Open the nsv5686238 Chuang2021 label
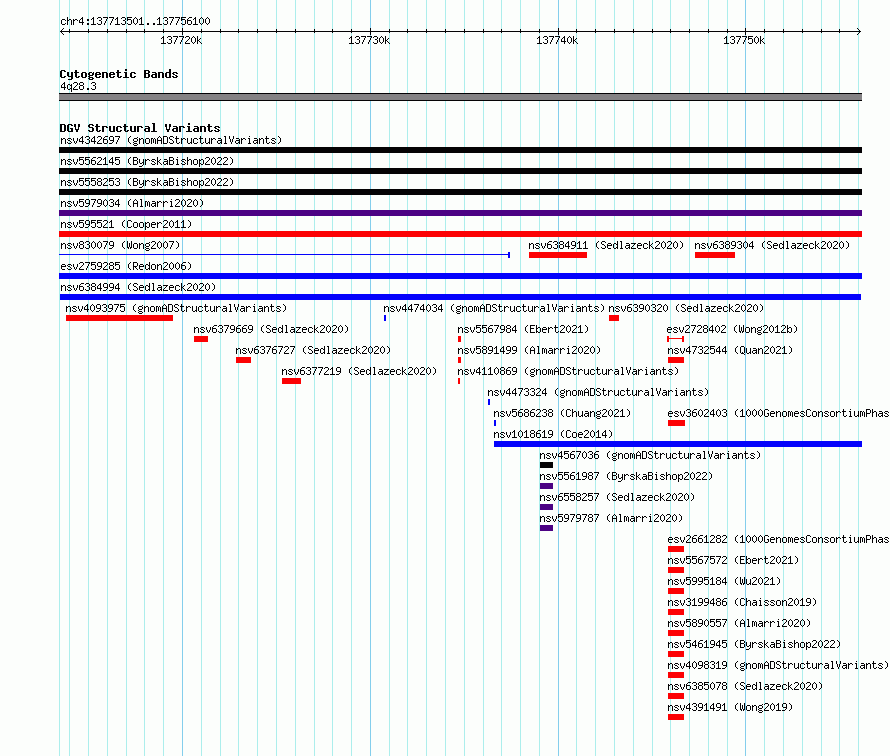This screenshot has height=756, width=890. [562, 413]
